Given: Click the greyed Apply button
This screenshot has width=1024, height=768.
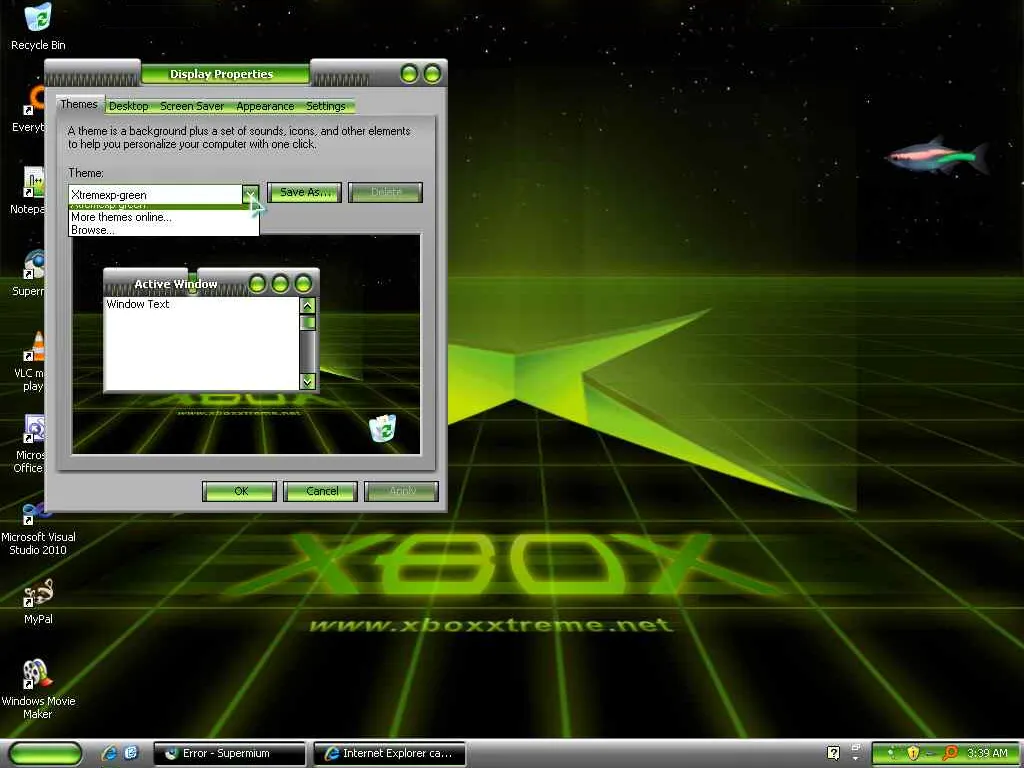Looking at the screenshot, I should click(x=402, y=491).
